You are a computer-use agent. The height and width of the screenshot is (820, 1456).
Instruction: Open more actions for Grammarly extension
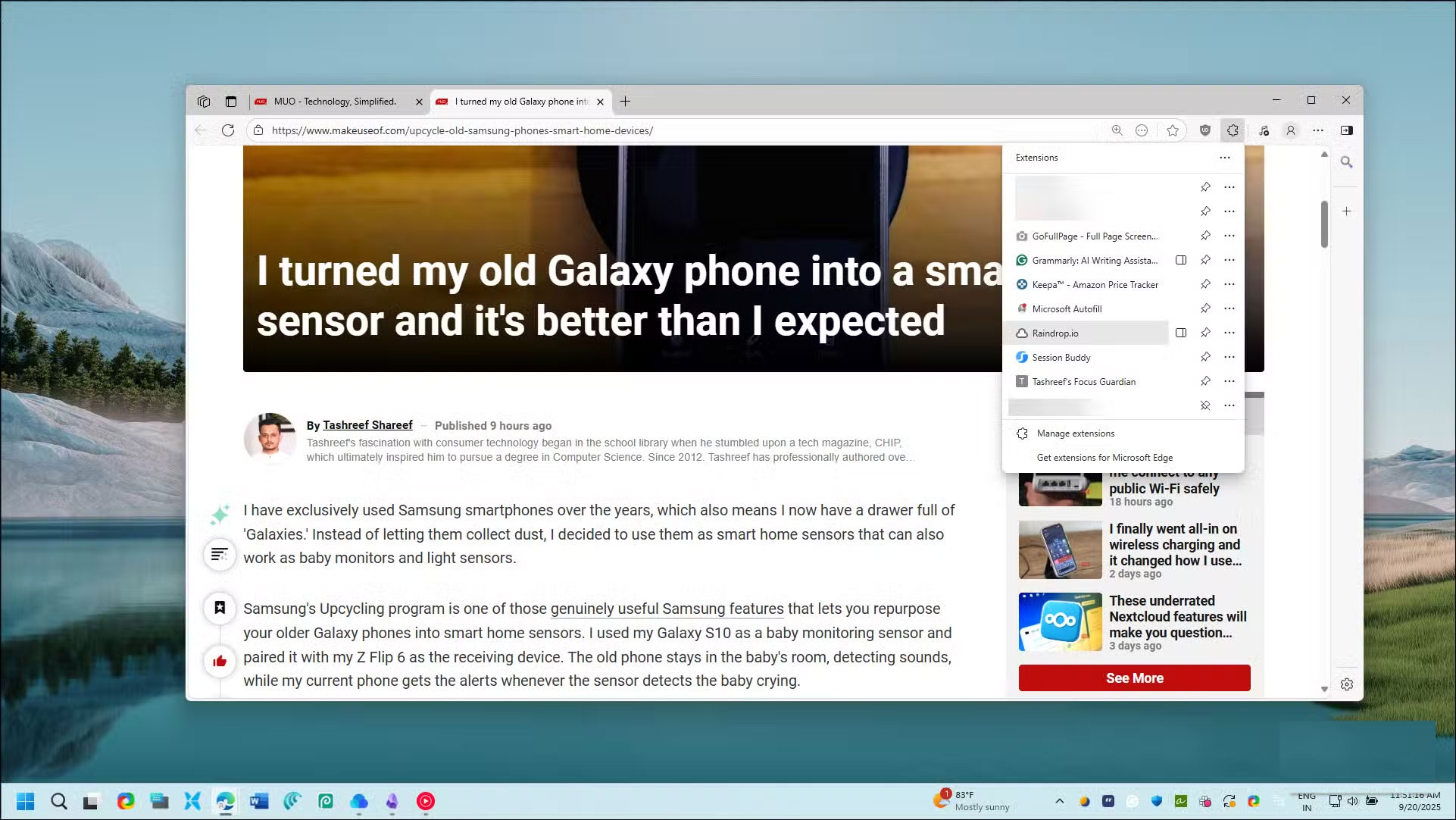tap(1229, 260)
